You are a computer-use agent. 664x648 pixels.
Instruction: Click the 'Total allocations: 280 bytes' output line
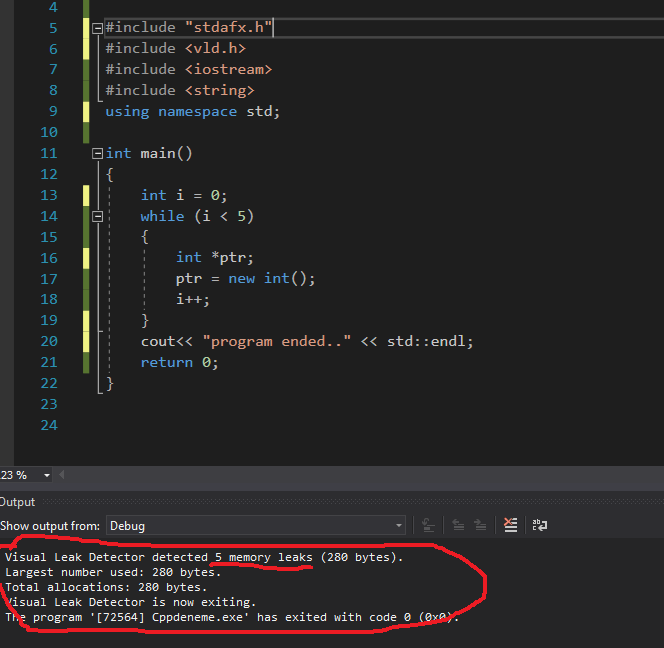(x=105, y=587)
